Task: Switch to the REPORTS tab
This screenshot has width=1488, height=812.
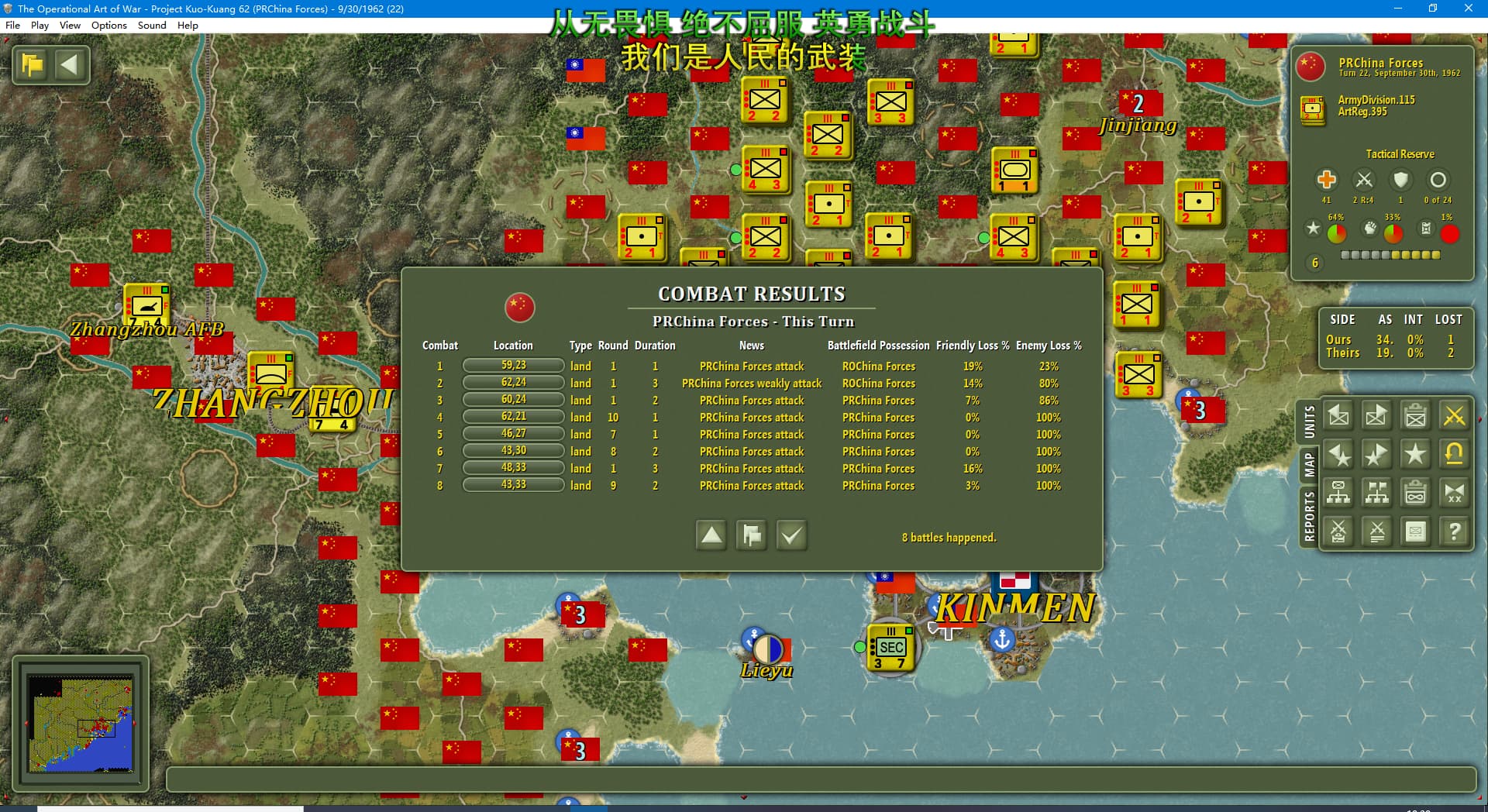Action: pyautogui.click(x=1309, y=515)
